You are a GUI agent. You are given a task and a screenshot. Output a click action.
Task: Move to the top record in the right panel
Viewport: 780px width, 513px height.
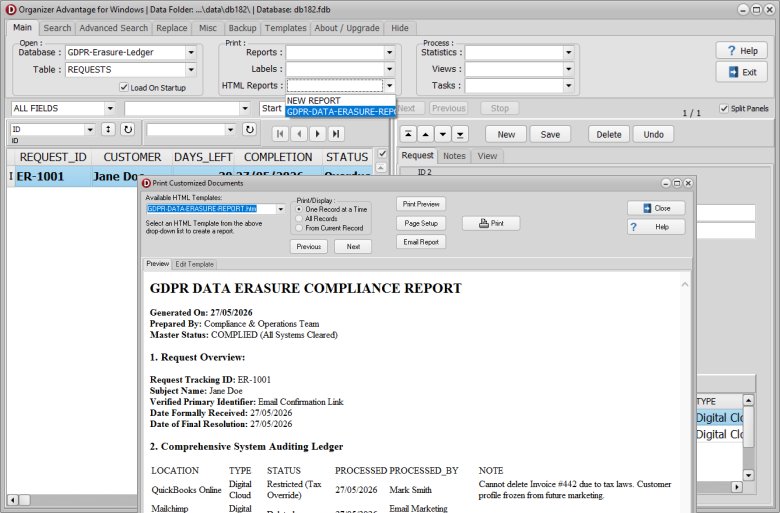408,134
